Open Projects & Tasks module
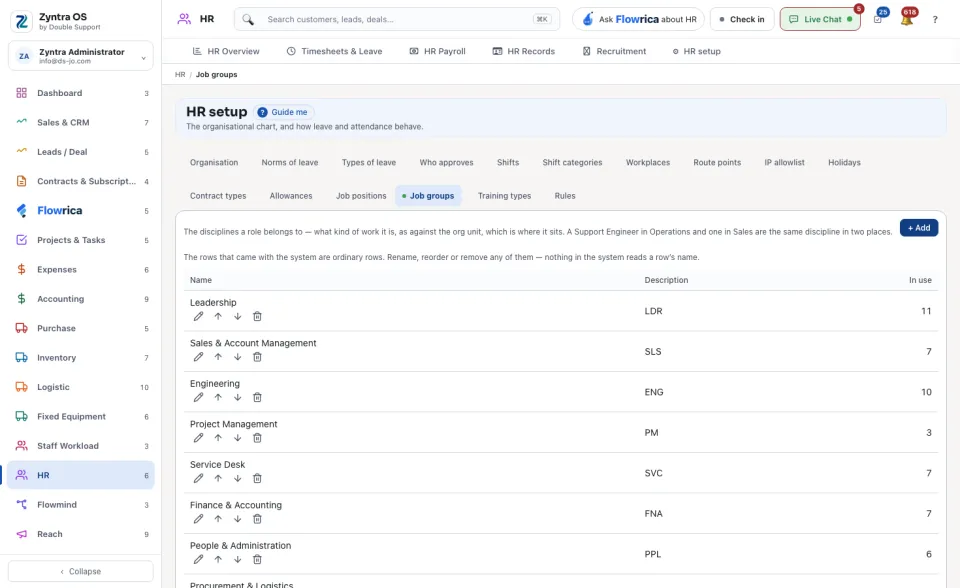 click(81, 240)
